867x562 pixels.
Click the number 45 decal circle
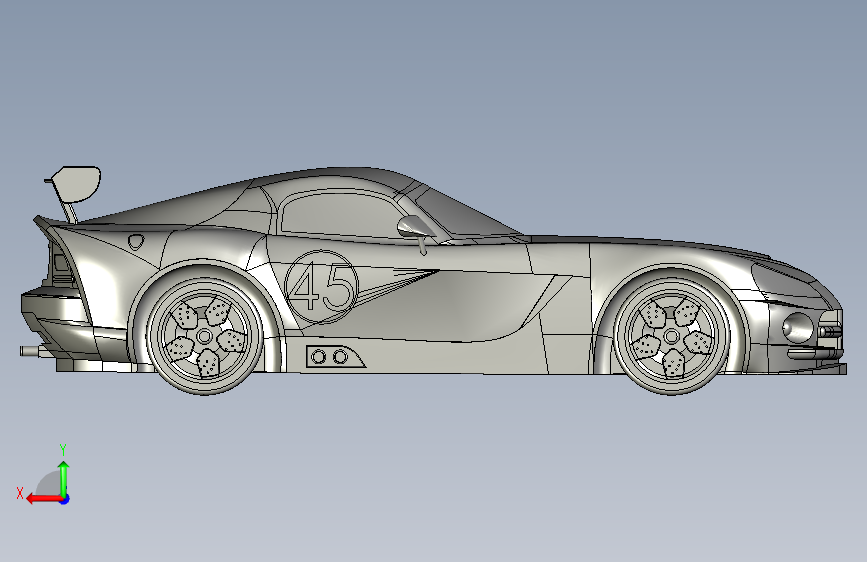[x=321, y=287]
